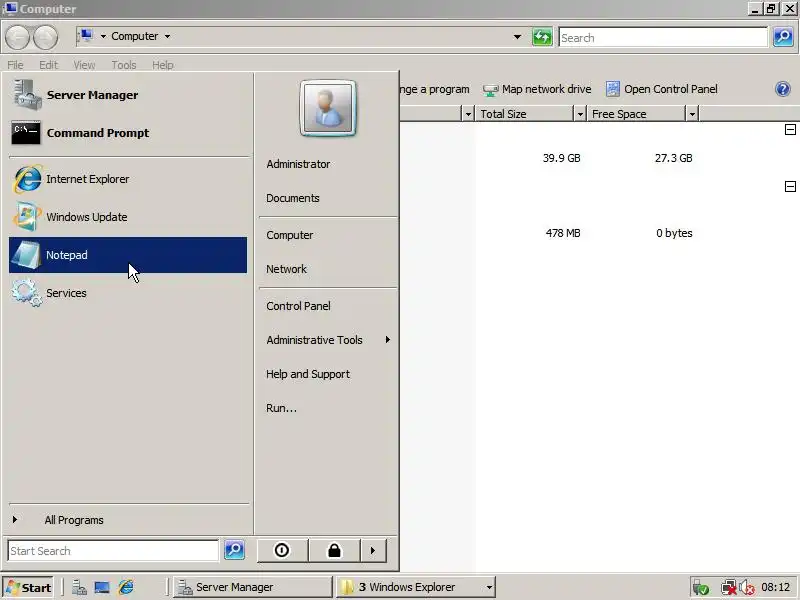Click the network tray icon
This screenshot has width=800, height=600.
(729, 588)
